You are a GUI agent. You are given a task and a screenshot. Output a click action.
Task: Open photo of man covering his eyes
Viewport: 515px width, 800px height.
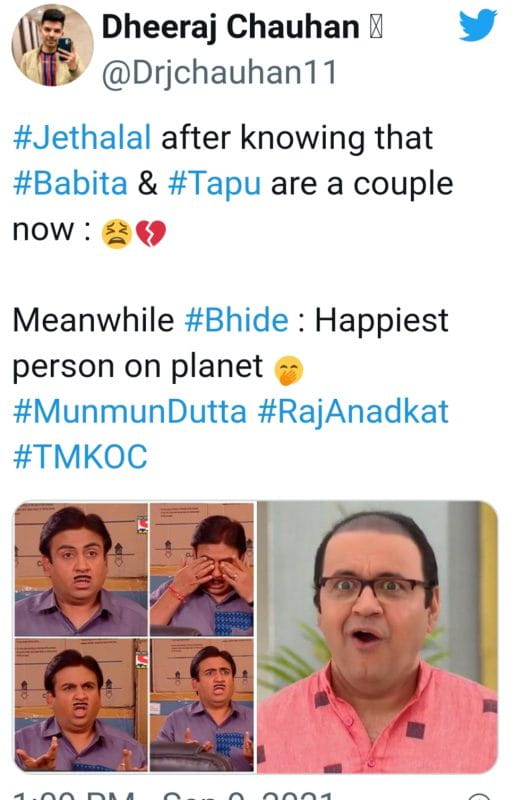[202, 569]
